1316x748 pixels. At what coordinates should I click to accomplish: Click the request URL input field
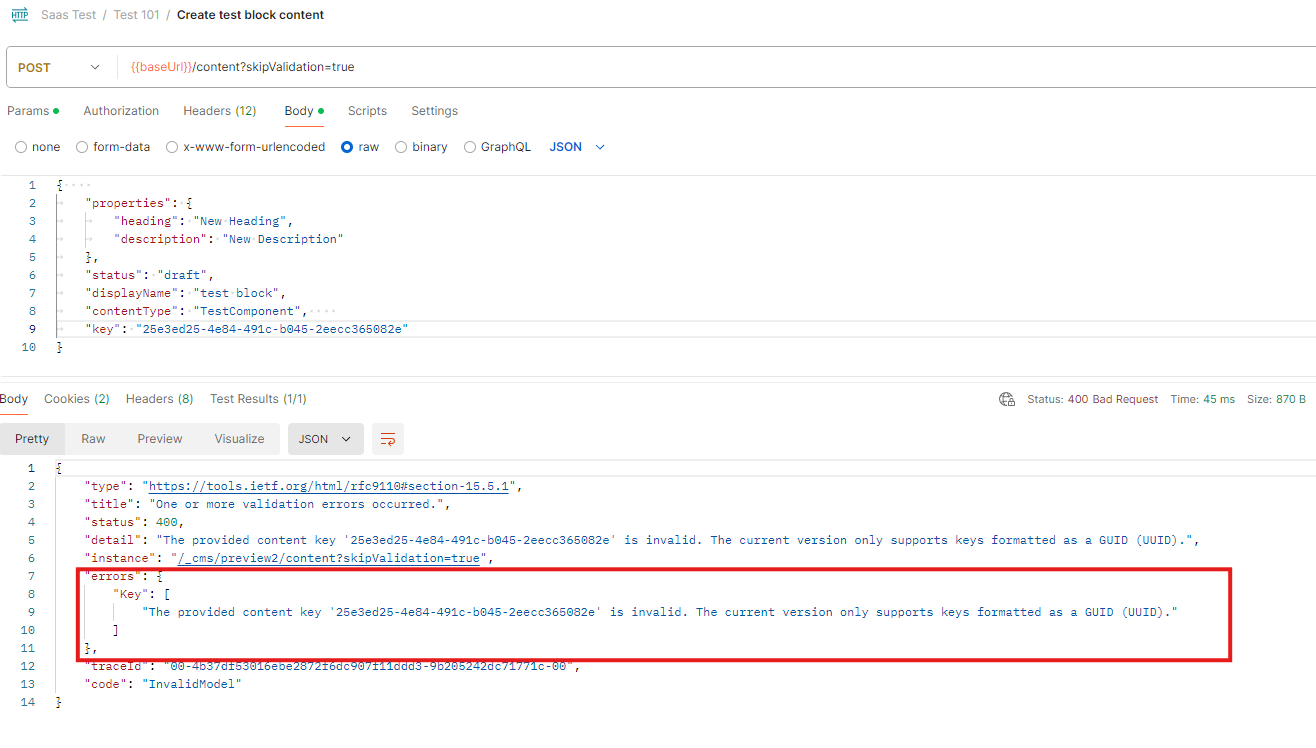tap(700, 68)
